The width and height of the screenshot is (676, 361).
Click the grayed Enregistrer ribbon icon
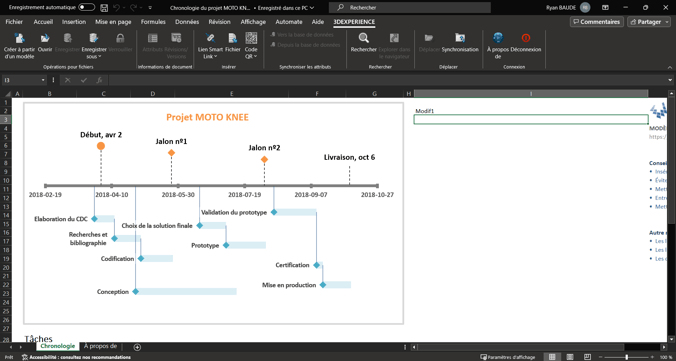(68, 38)
